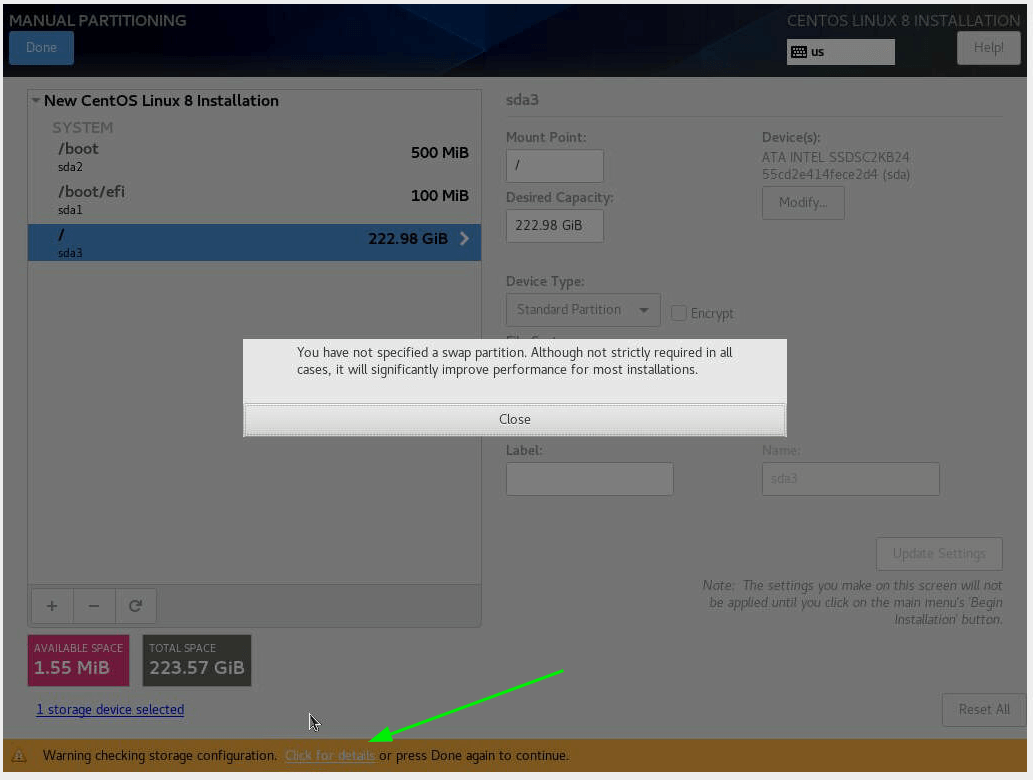Click the warning triangle icon in status bar
1033x780 pixels.
click(19, 756)
